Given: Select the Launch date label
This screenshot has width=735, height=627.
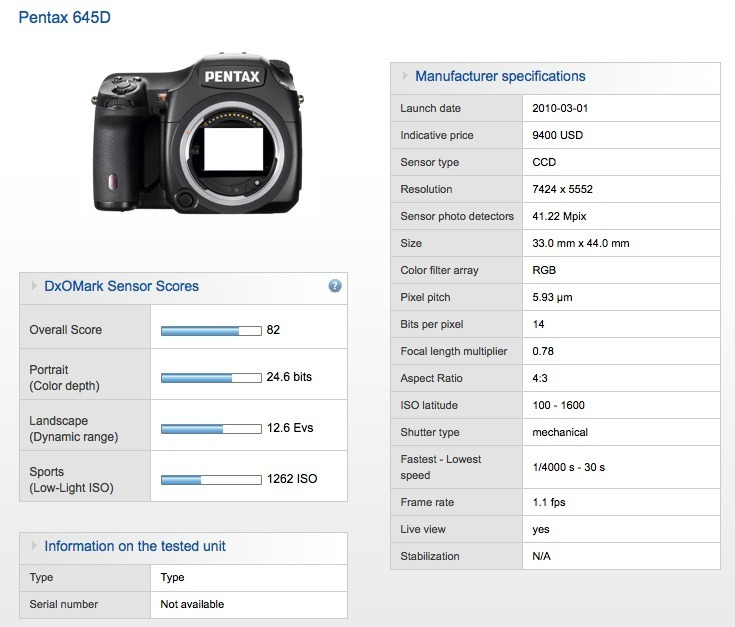Looking at the screenshot, I should [430, 108].
